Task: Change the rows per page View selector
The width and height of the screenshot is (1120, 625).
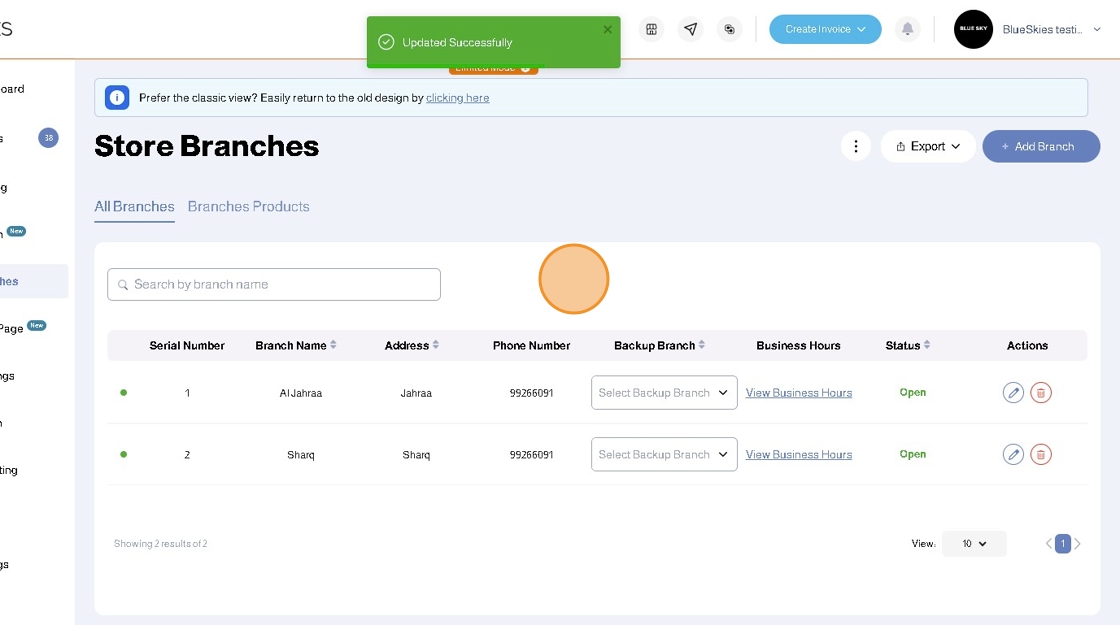Action: [974, 544]
